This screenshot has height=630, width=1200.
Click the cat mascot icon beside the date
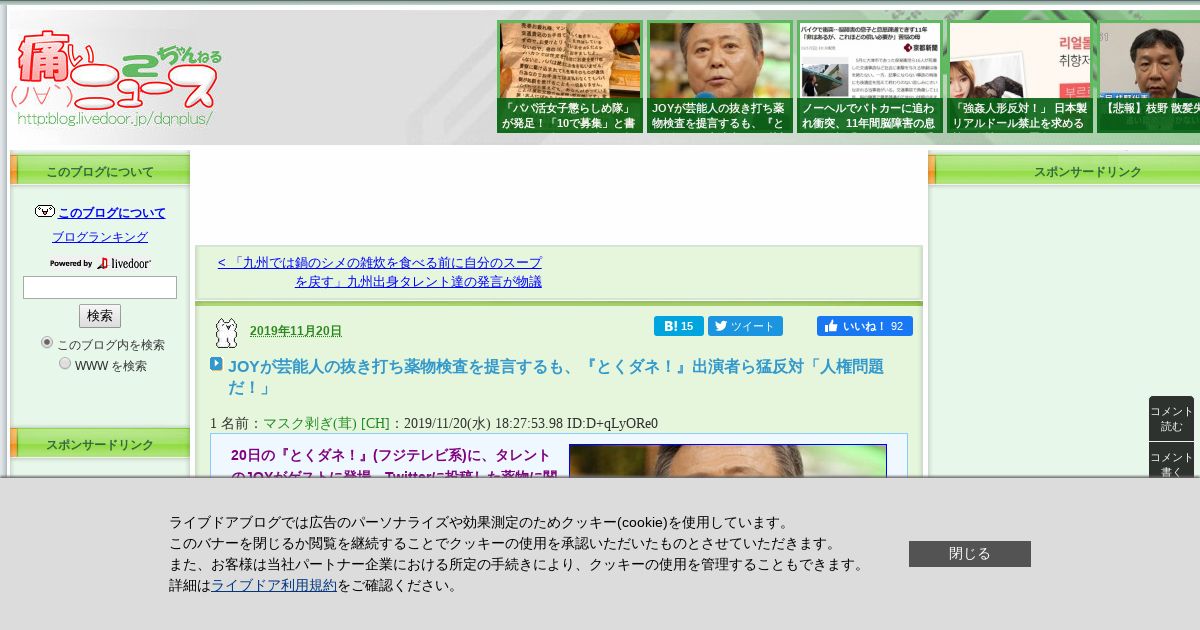coord(227,332)
